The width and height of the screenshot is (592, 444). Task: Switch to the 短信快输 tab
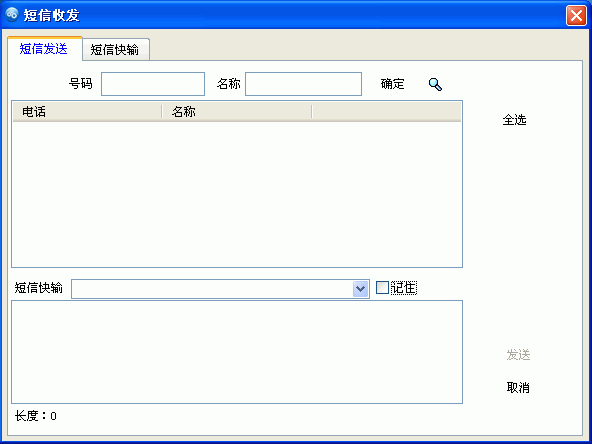115,50
